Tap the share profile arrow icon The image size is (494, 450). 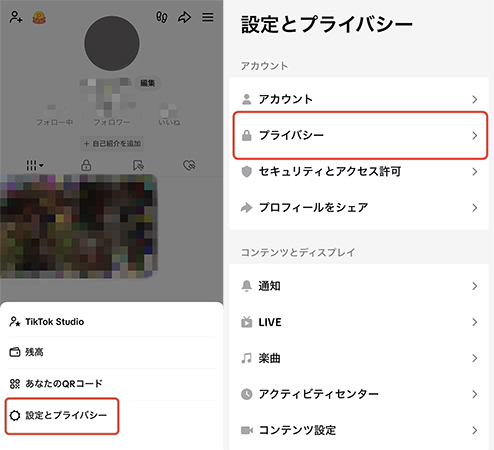pyautogui.click(x=185, y=17)
